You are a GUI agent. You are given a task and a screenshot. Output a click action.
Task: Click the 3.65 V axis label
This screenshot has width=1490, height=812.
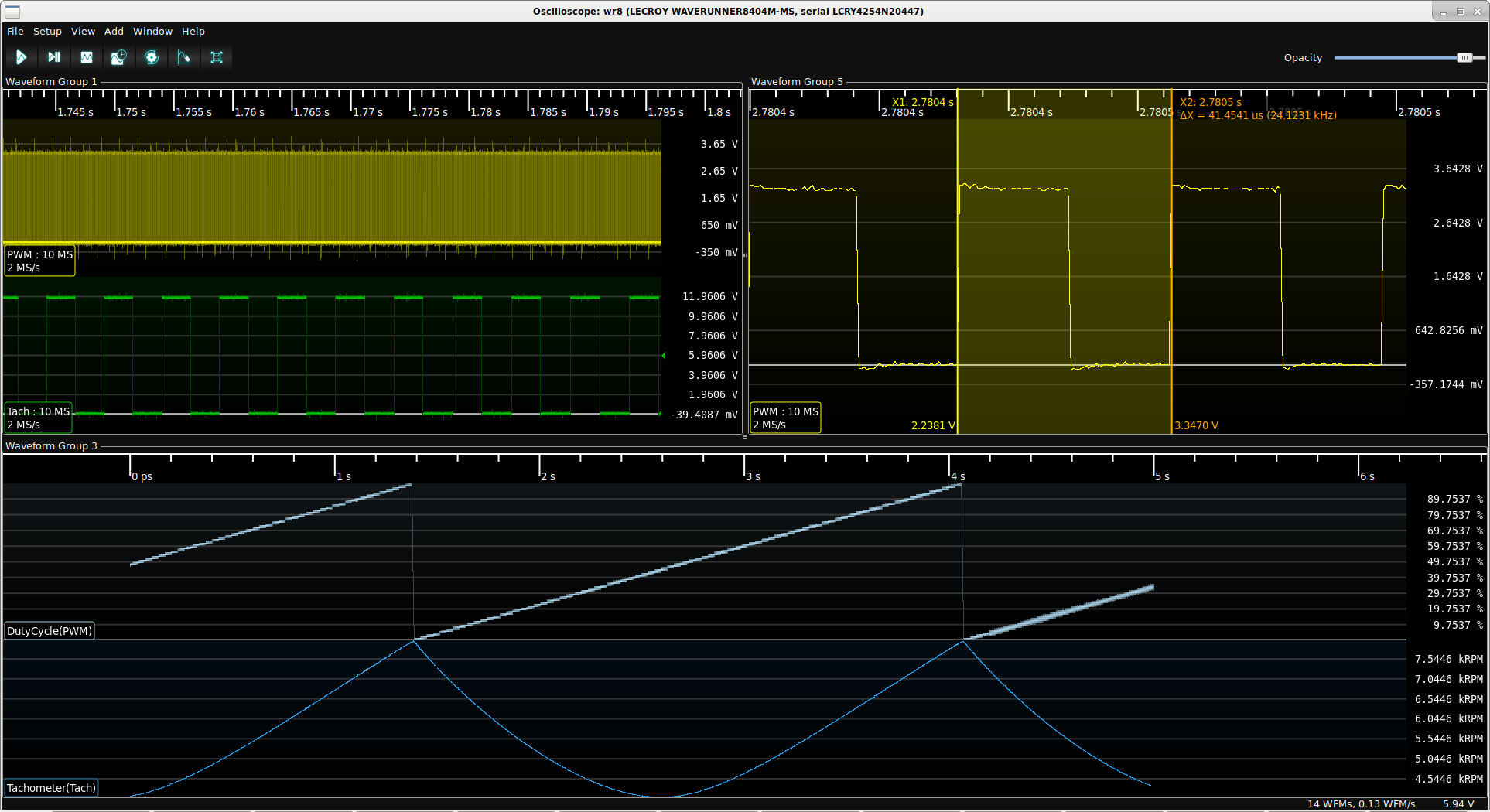pyautogui.click(x=719, y=144)
